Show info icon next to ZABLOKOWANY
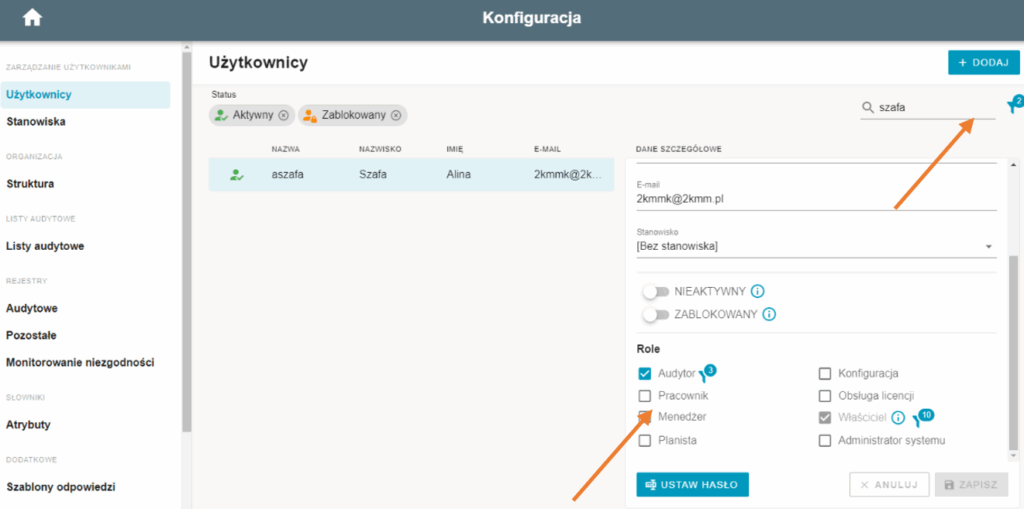The height and width of the screenshot is (509, 1024). 769,314
